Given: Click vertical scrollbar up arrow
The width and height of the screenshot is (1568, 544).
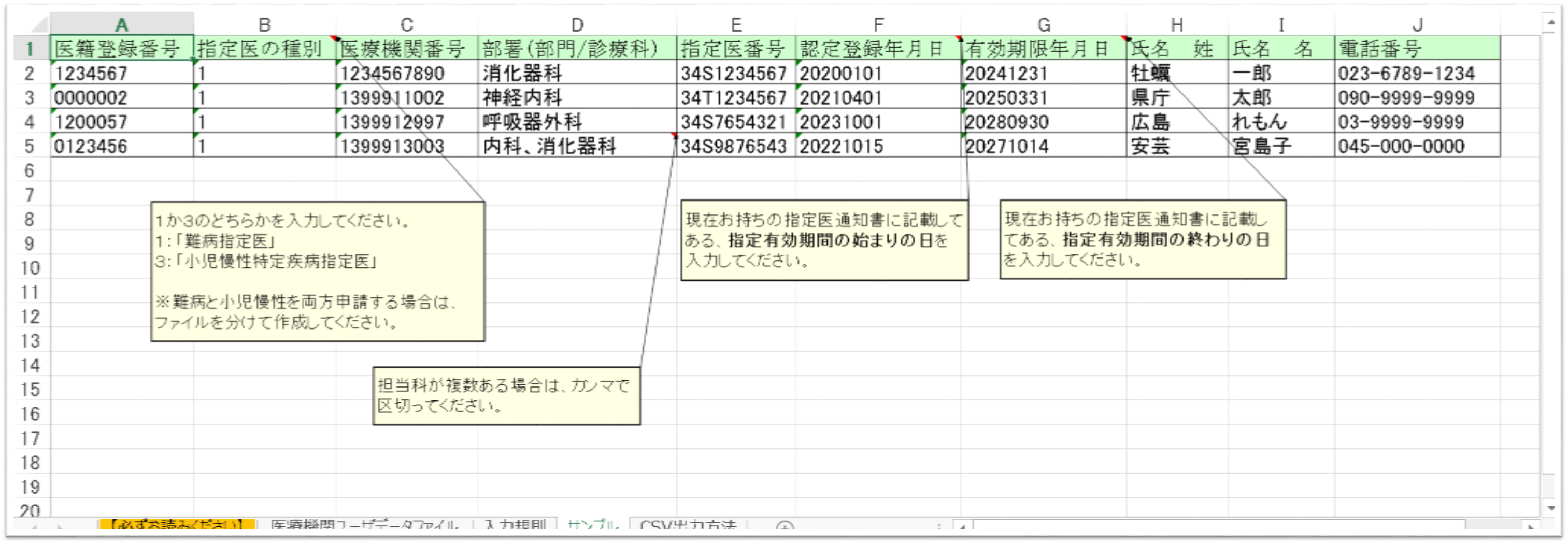Looking at the screenshot, I should point(1550,22).
